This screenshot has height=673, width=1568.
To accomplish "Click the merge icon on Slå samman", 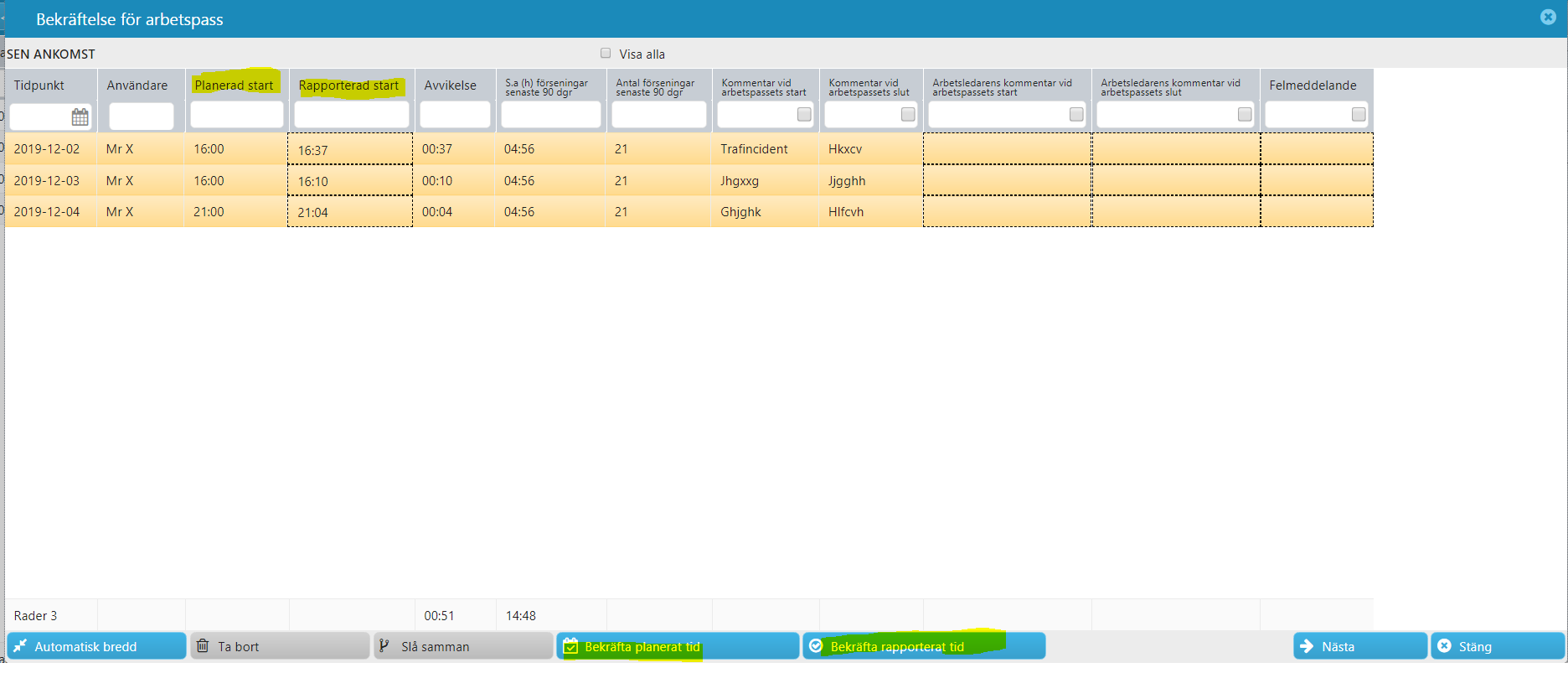I will 384,646.
